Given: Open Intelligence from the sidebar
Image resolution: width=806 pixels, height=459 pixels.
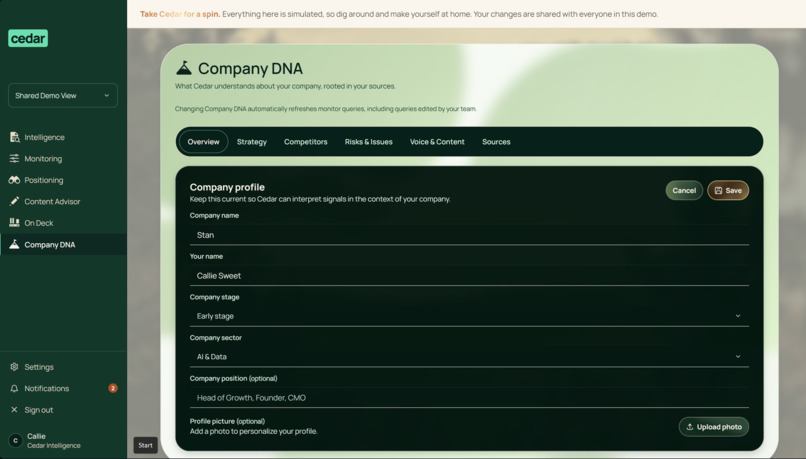Looking at the screenshot, I should pyautogui.click(x=45, y=137).
